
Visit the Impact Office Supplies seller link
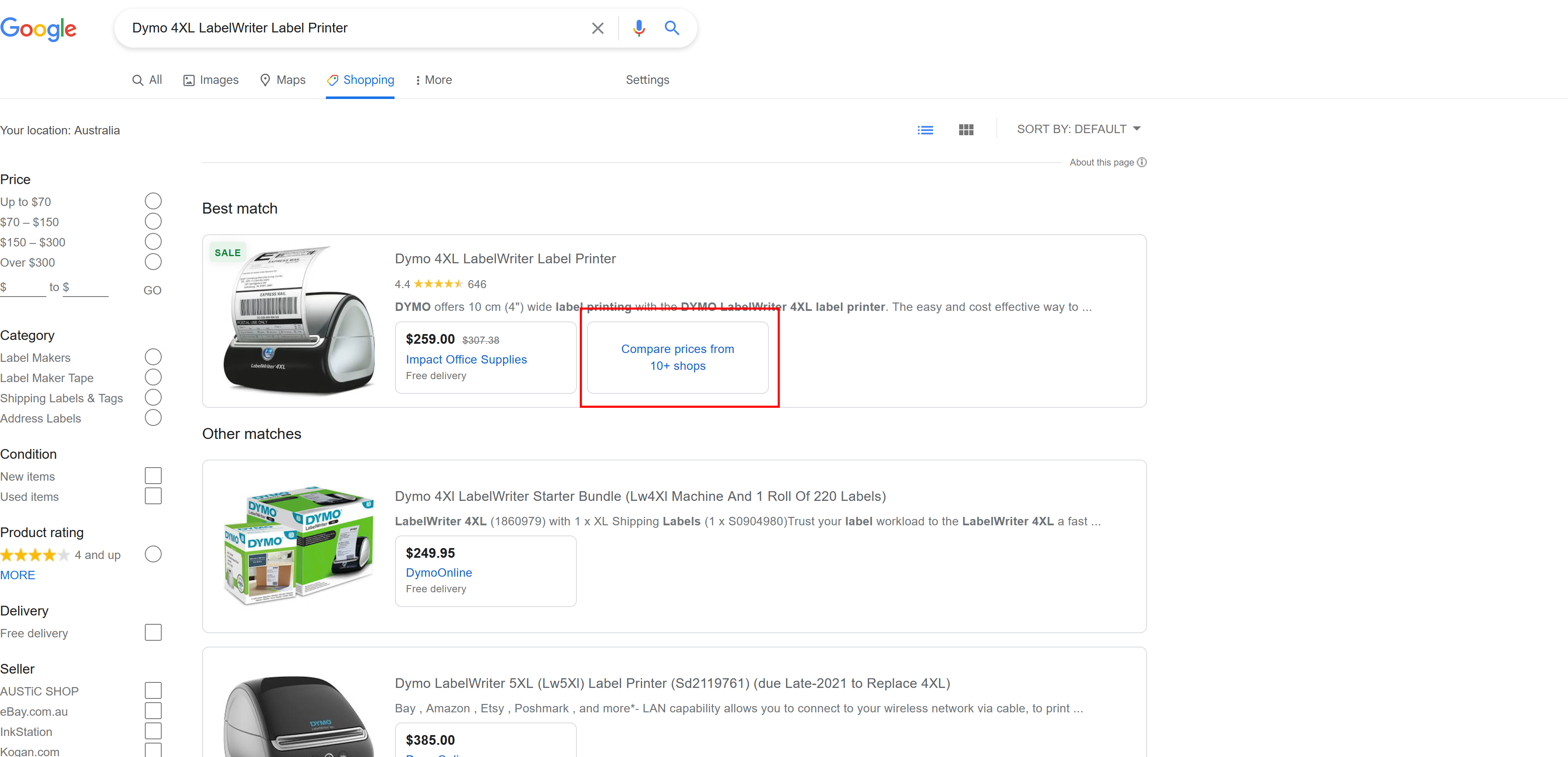click(x=466, y=359)
